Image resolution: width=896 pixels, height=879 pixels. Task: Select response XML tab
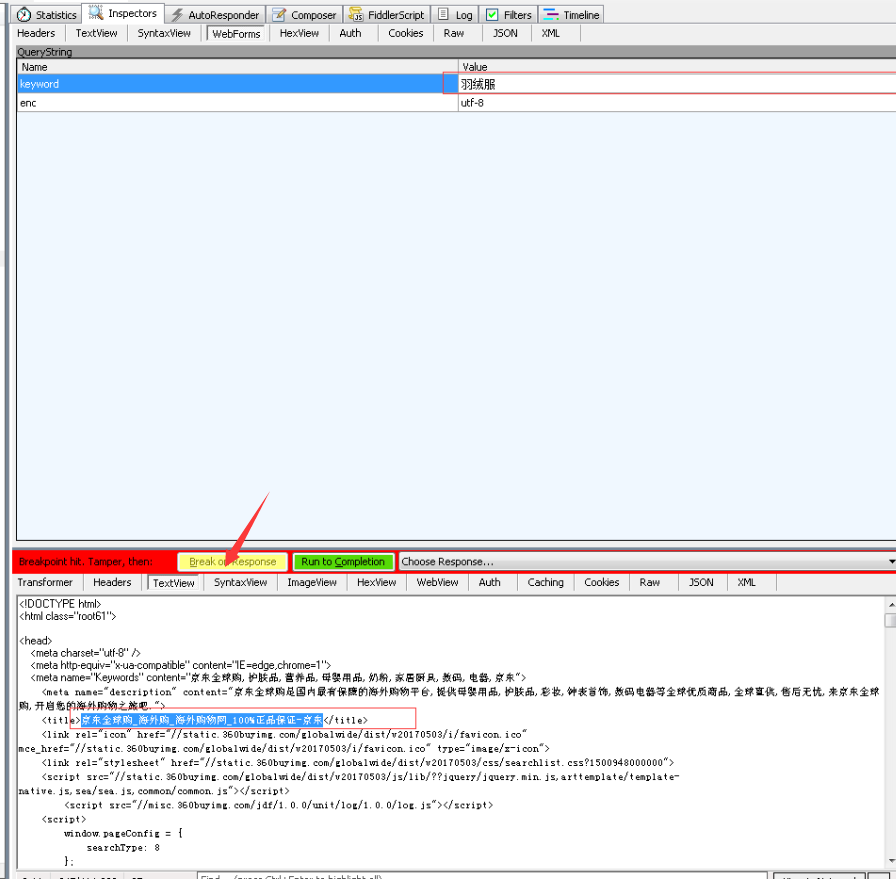(x=746, y=582)
